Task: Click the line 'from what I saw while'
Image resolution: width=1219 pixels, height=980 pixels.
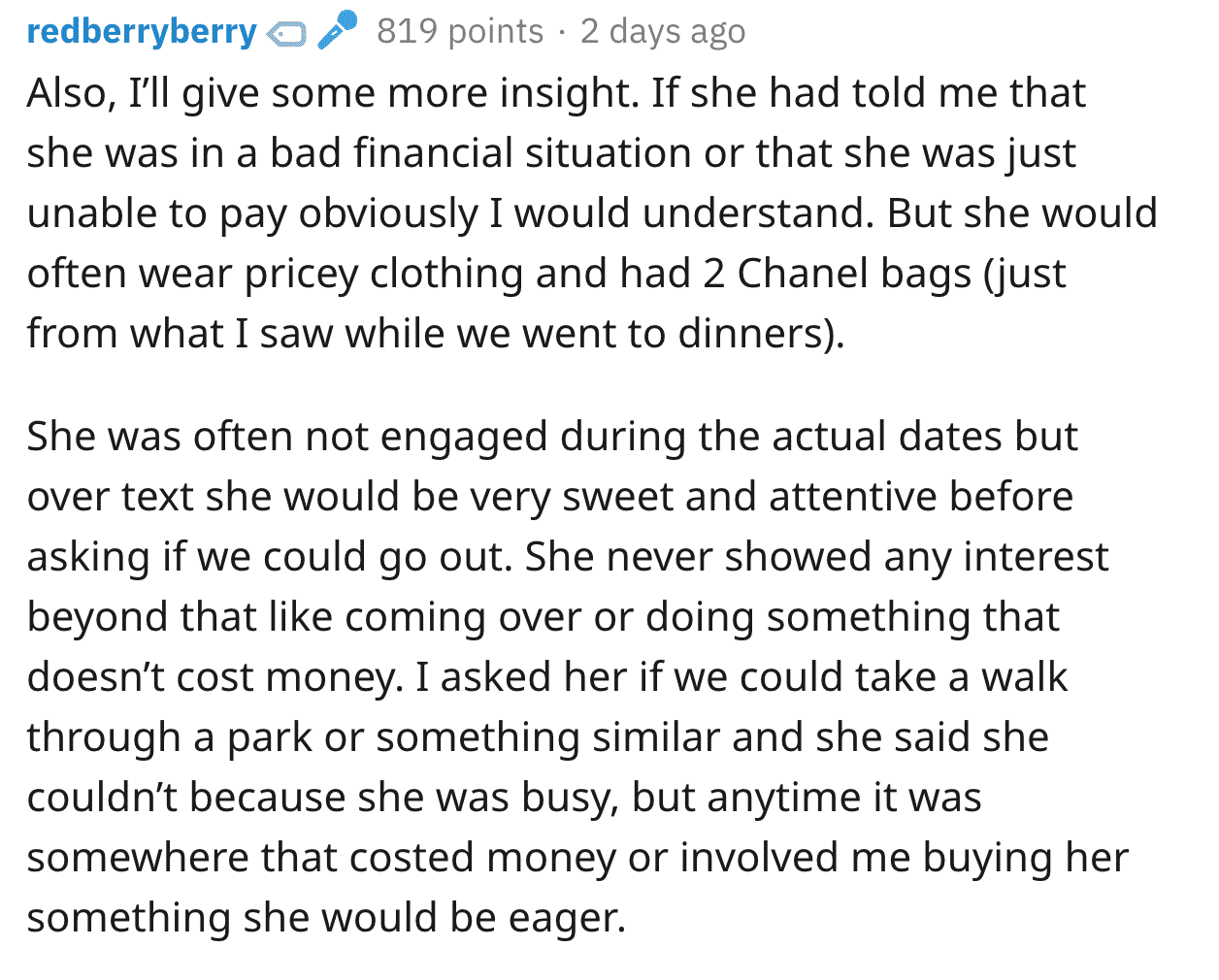Action: click(436, 334)
